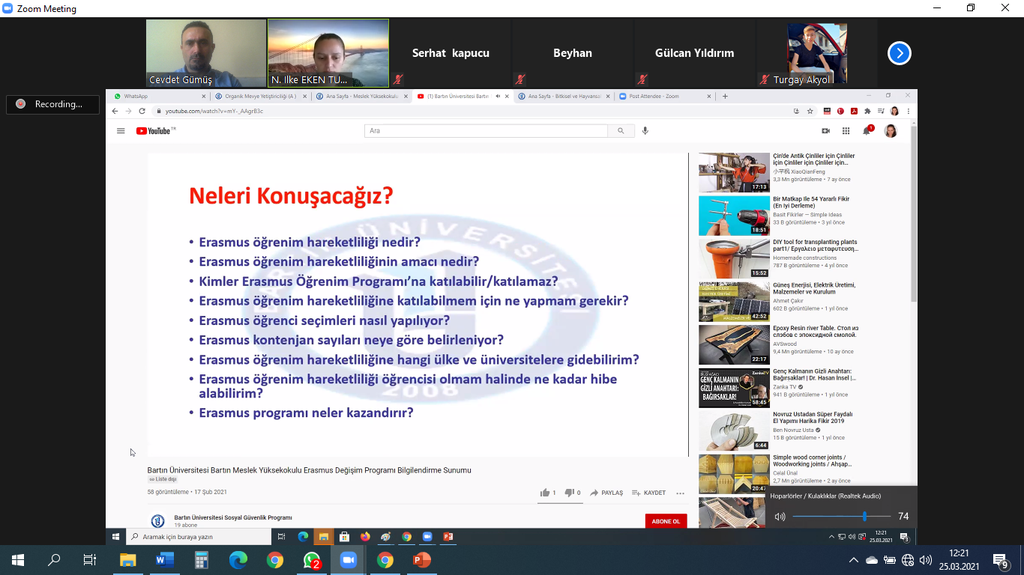Screen dimensions: 1024x575
Task: Click the Recording indicator in Zoom
Action: point(52,104)
